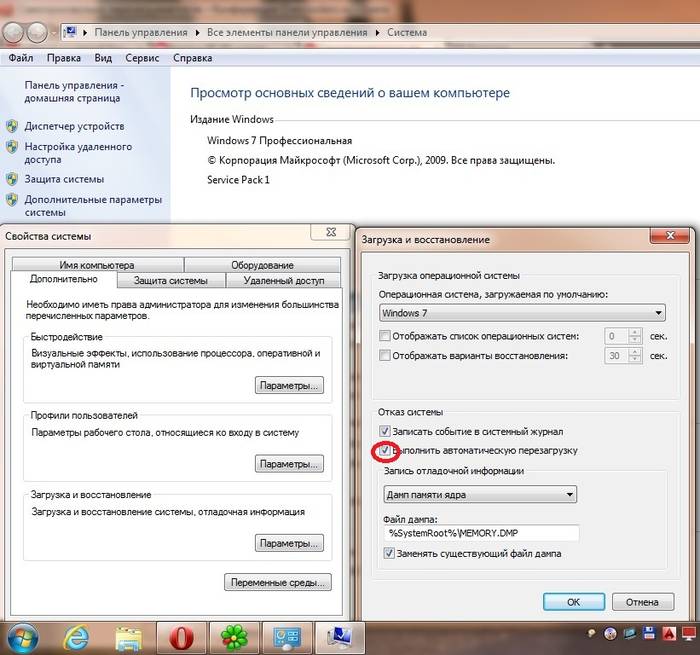Open the Windows Start menu orb

tap(22, 636)
